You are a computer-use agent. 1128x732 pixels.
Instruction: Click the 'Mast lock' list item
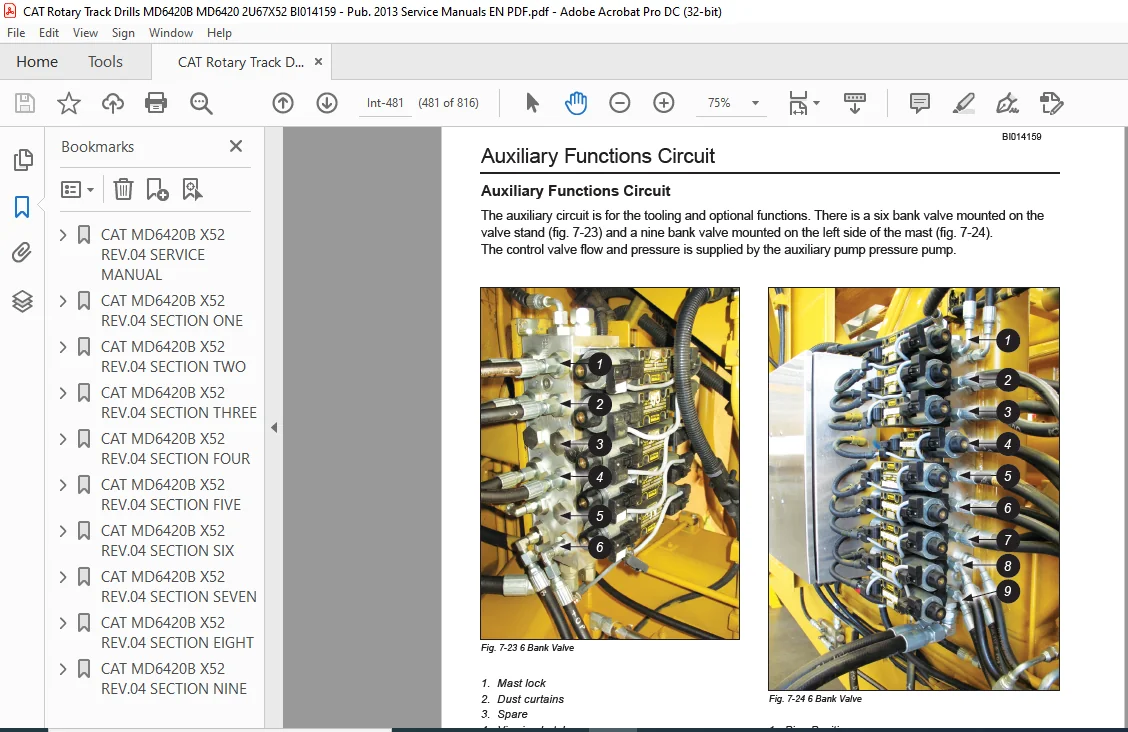[521, 683]
